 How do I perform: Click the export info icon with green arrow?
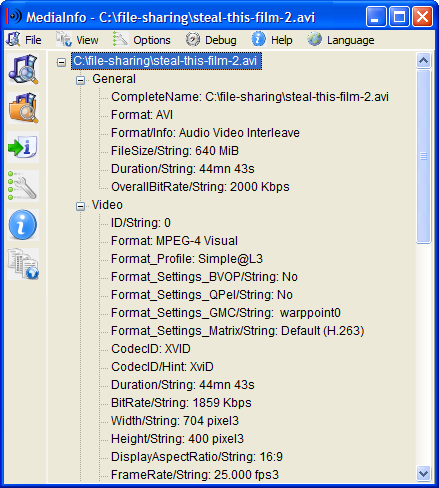coord(23,147)
